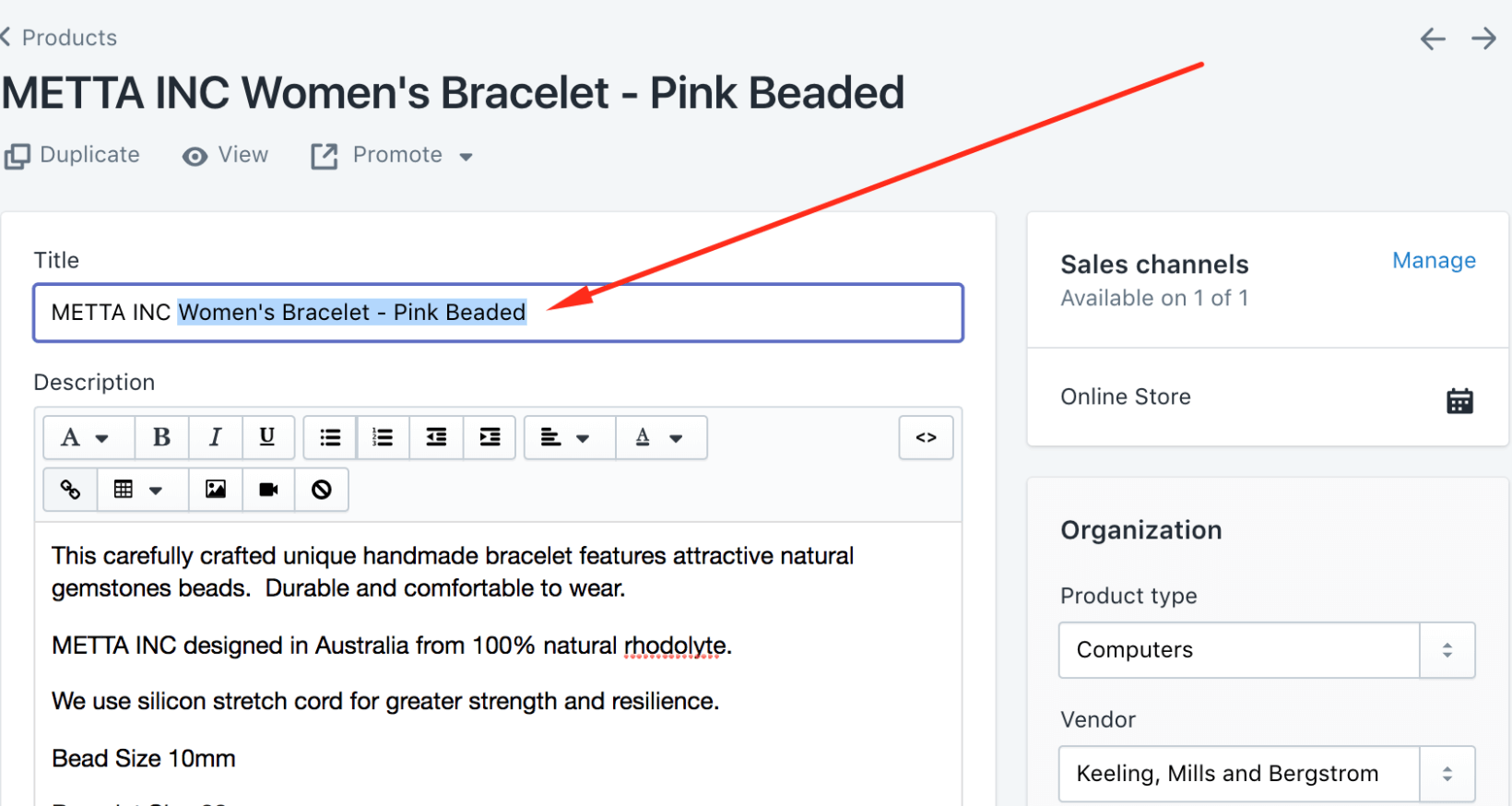
Task: Clear formatting in the description editor
Action: click(x=321, y=490)
